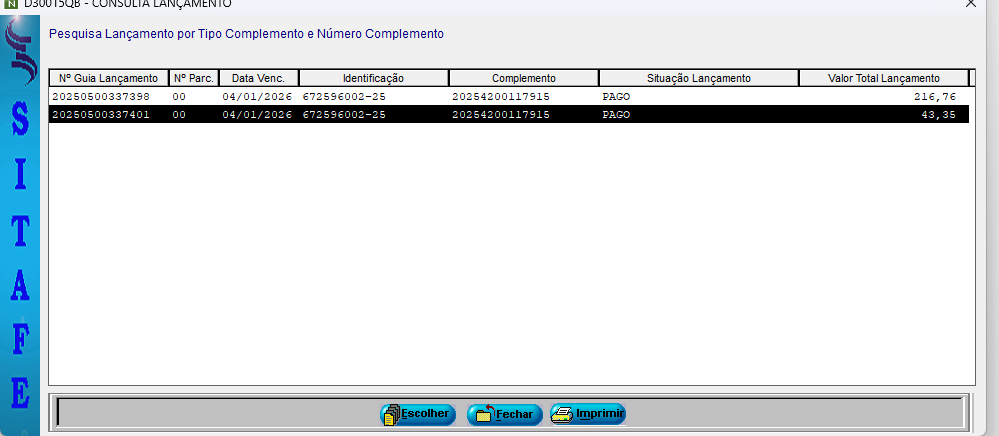Screen dimensions: 999x436
Task: Click the Data Venc. column header
Action: coord(258,78)
